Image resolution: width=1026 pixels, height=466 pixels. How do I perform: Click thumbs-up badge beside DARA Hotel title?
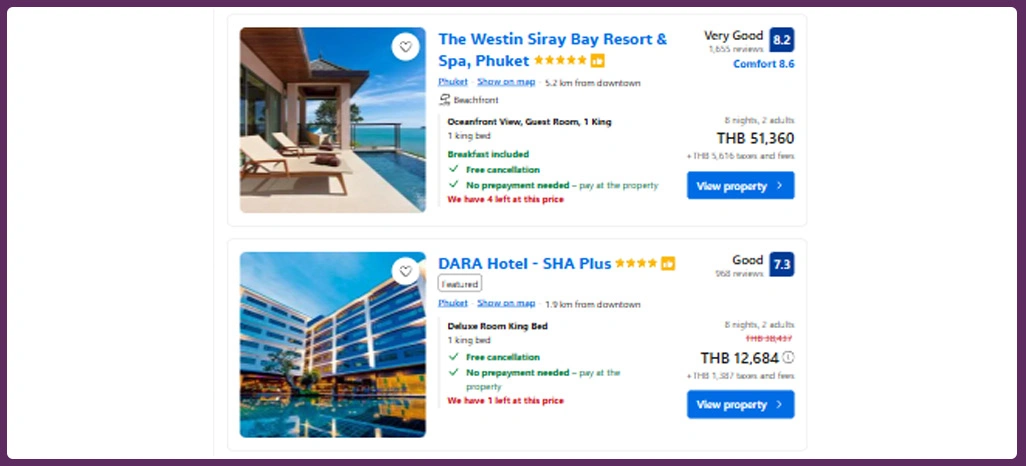668,264
